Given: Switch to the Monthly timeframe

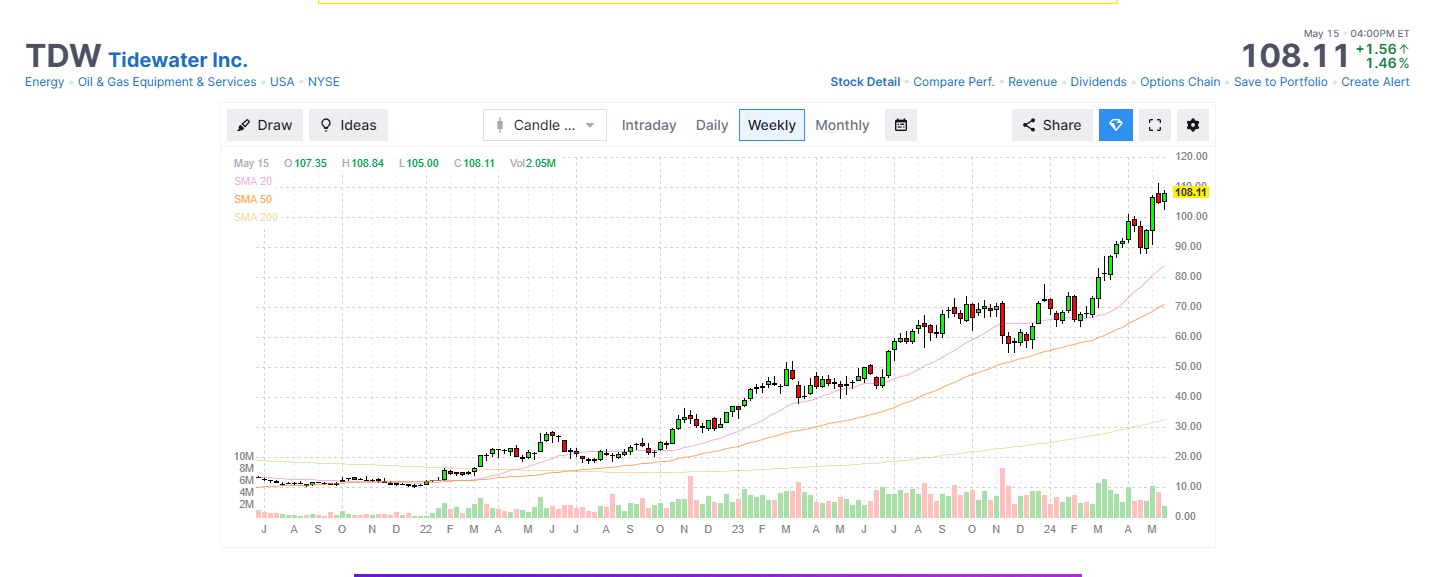Looking at the screenshot, I should (x=842, y=125).
